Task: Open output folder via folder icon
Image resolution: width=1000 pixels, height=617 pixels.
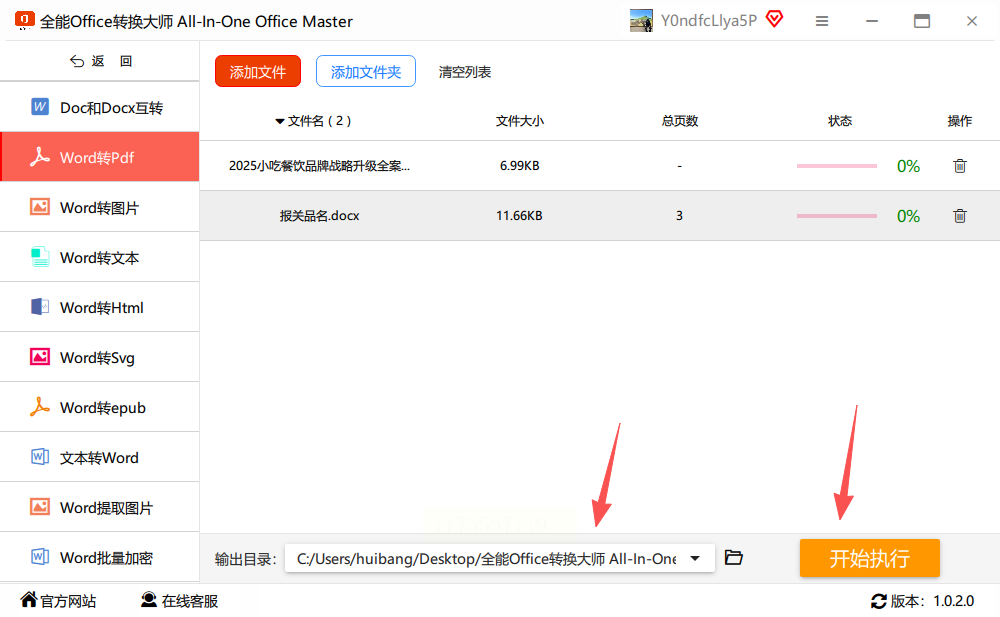Action: click(x=733, y=558)
